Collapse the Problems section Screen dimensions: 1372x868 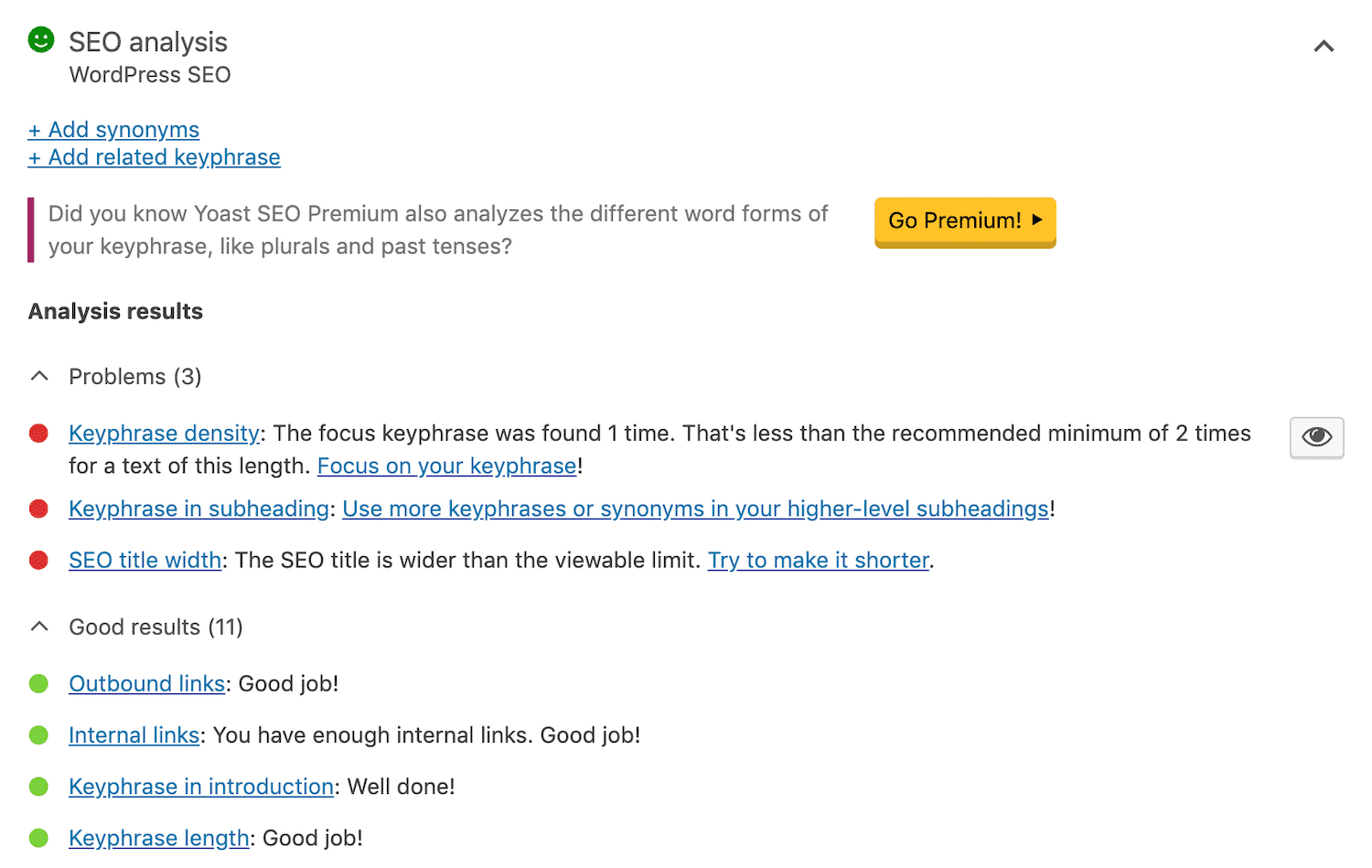39,375
